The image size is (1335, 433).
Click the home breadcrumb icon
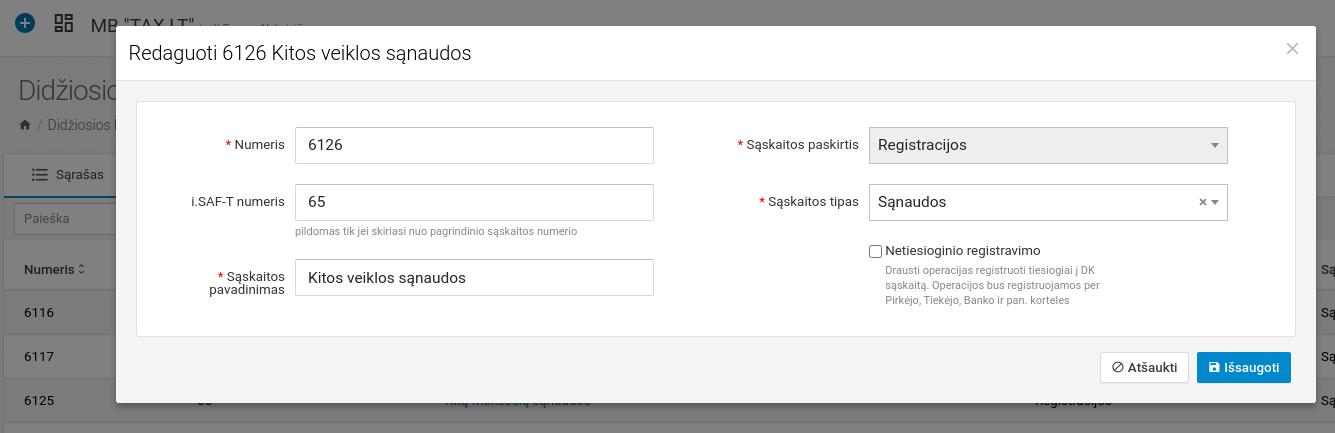25,125
